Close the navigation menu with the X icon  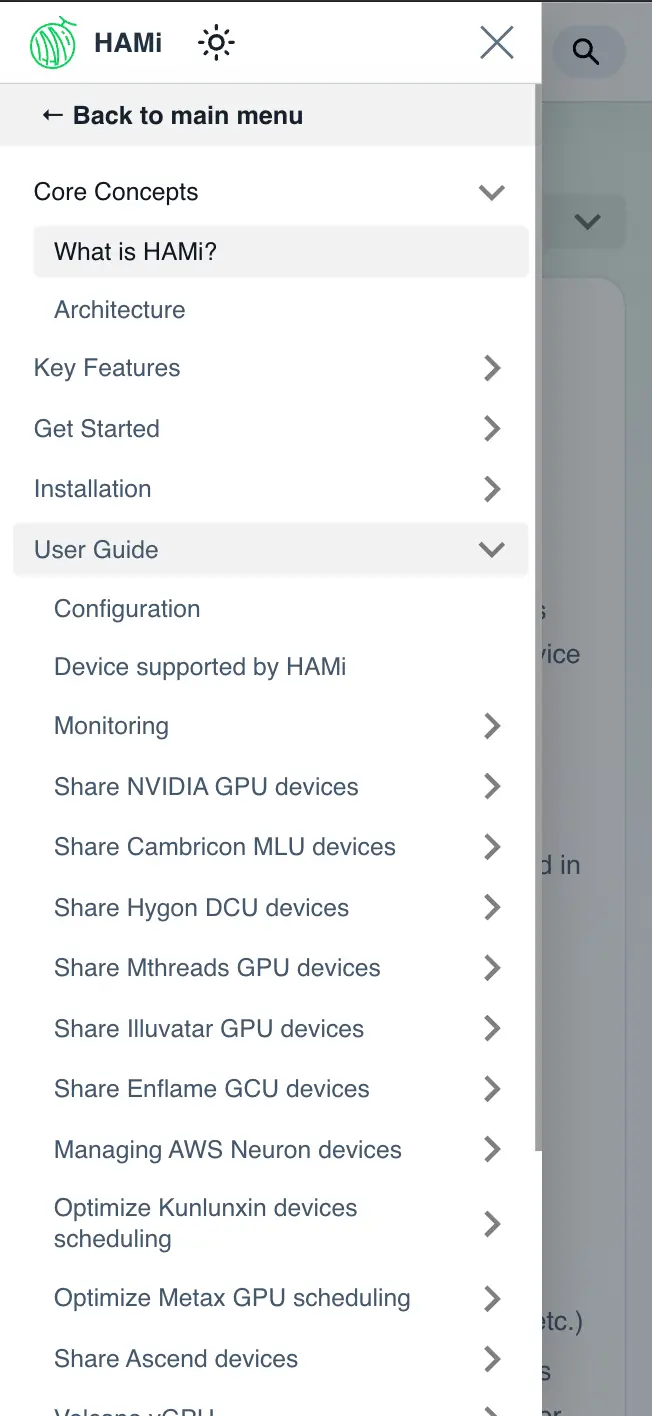[497, 42]
